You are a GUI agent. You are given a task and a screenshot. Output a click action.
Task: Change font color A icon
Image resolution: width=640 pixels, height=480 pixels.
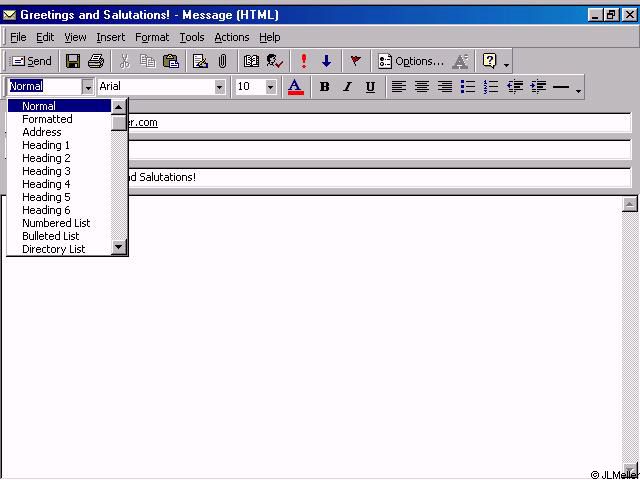click(296, 87)
